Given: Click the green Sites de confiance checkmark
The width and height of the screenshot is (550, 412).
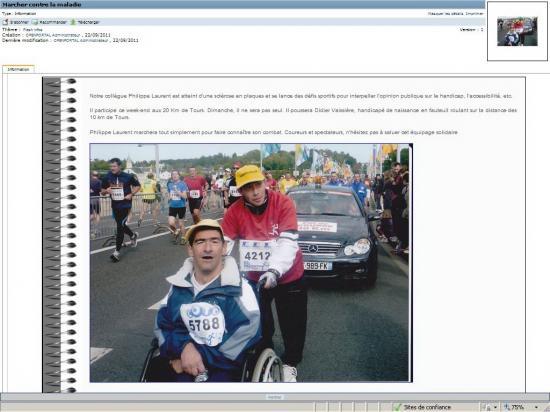Looking at the screenshot, I should (x=397, y=407).
